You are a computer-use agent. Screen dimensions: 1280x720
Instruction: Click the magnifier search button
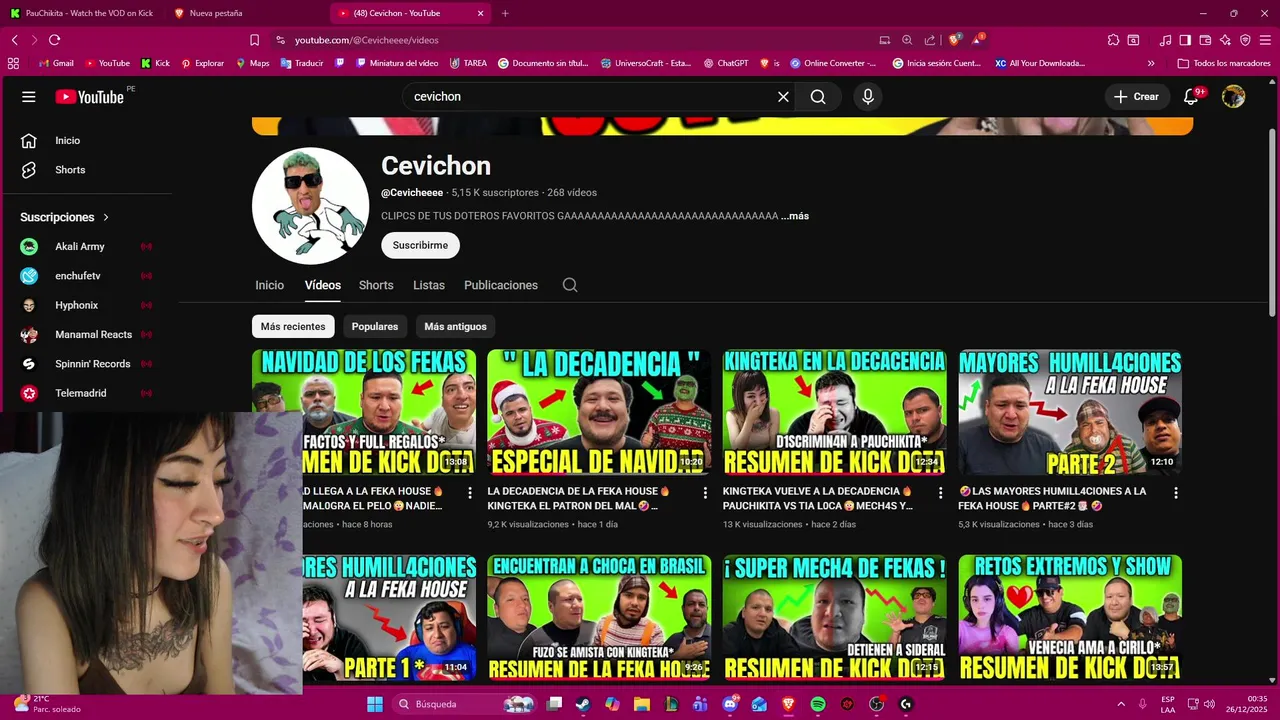coord(818,97)
